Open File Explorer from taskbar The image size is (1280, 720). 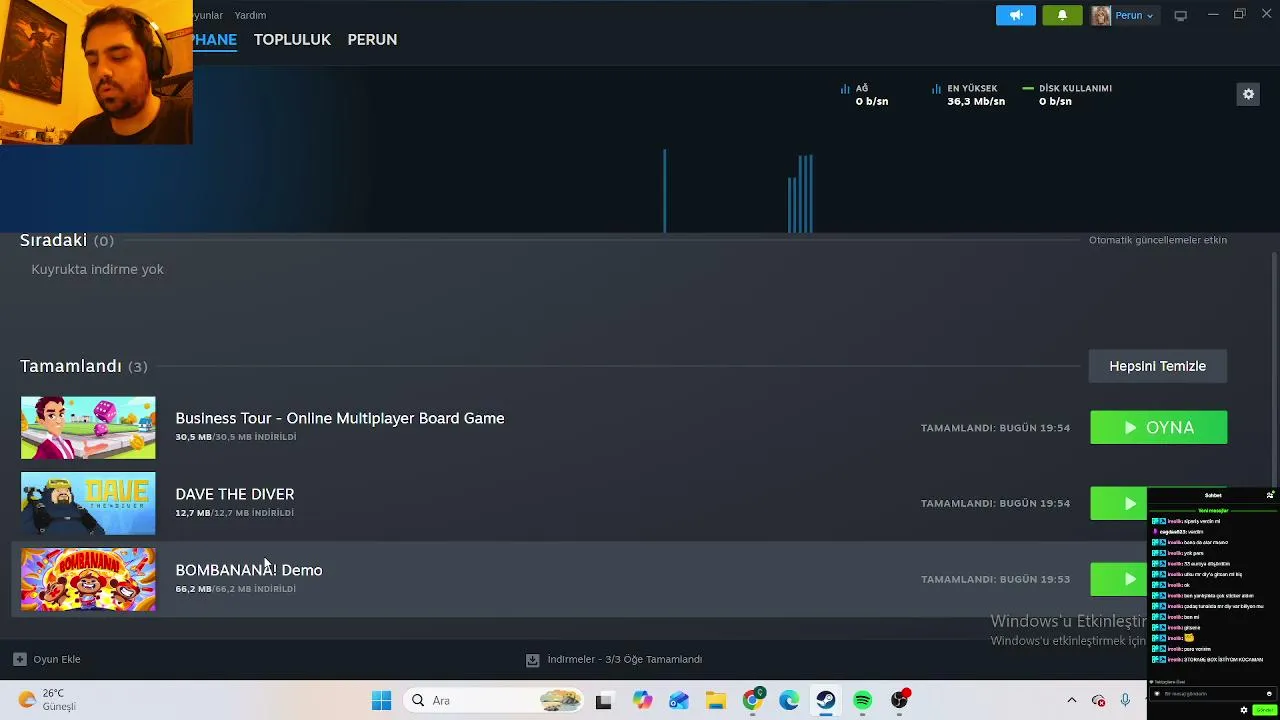715,701
